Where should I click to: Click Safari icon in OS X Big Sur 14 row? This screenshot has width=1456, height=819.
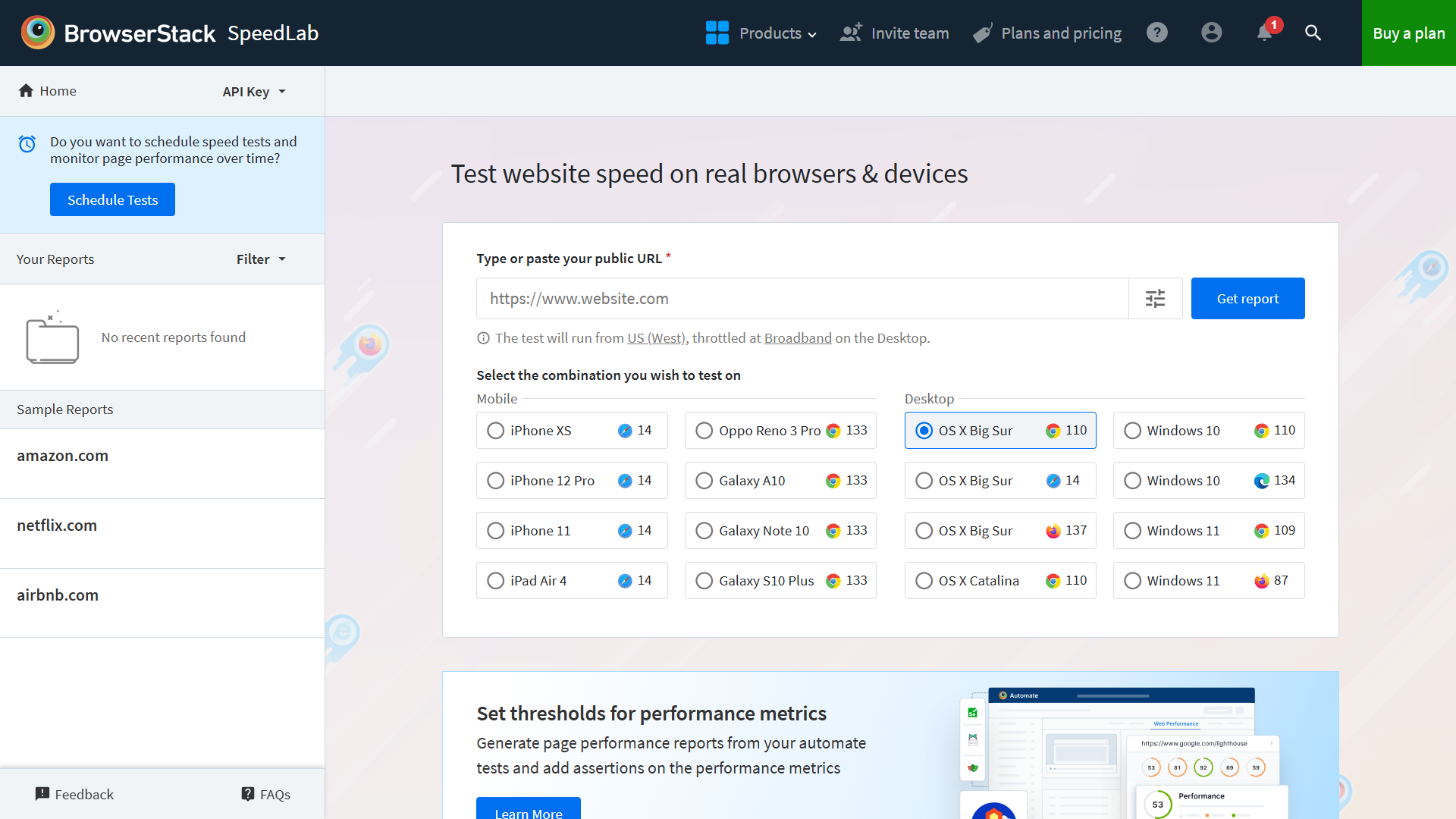1053,481
